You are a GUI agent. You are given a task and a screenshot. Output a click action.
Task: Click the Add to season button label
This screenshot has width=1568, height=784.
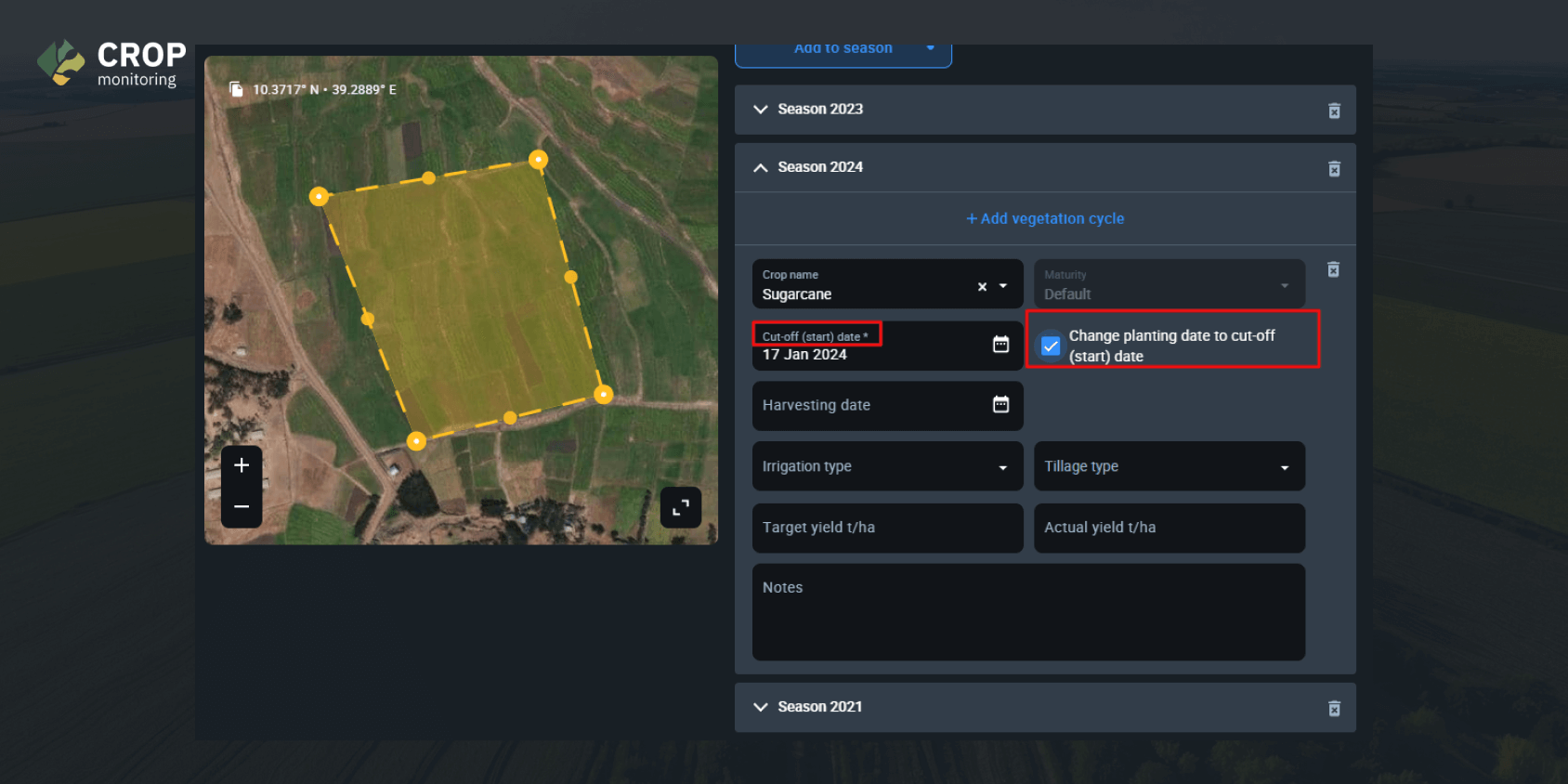point(843,48)
